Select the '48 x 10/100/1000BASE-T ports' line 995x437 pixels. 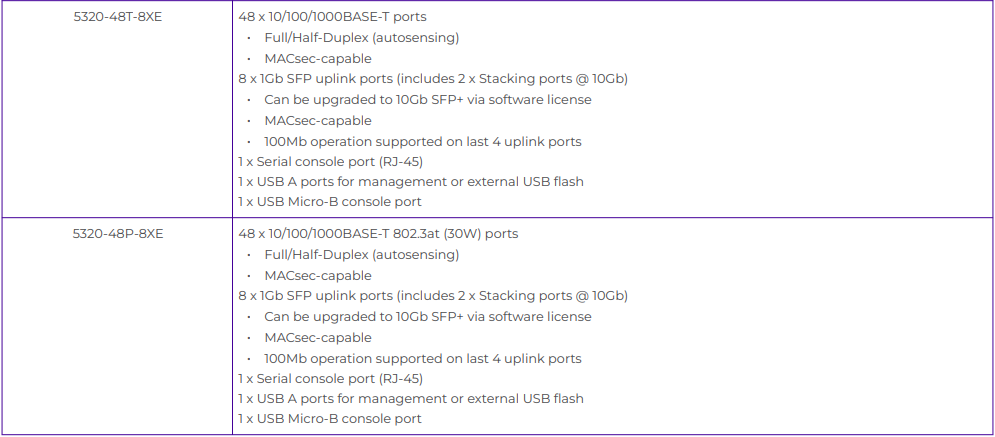[333, 17]
